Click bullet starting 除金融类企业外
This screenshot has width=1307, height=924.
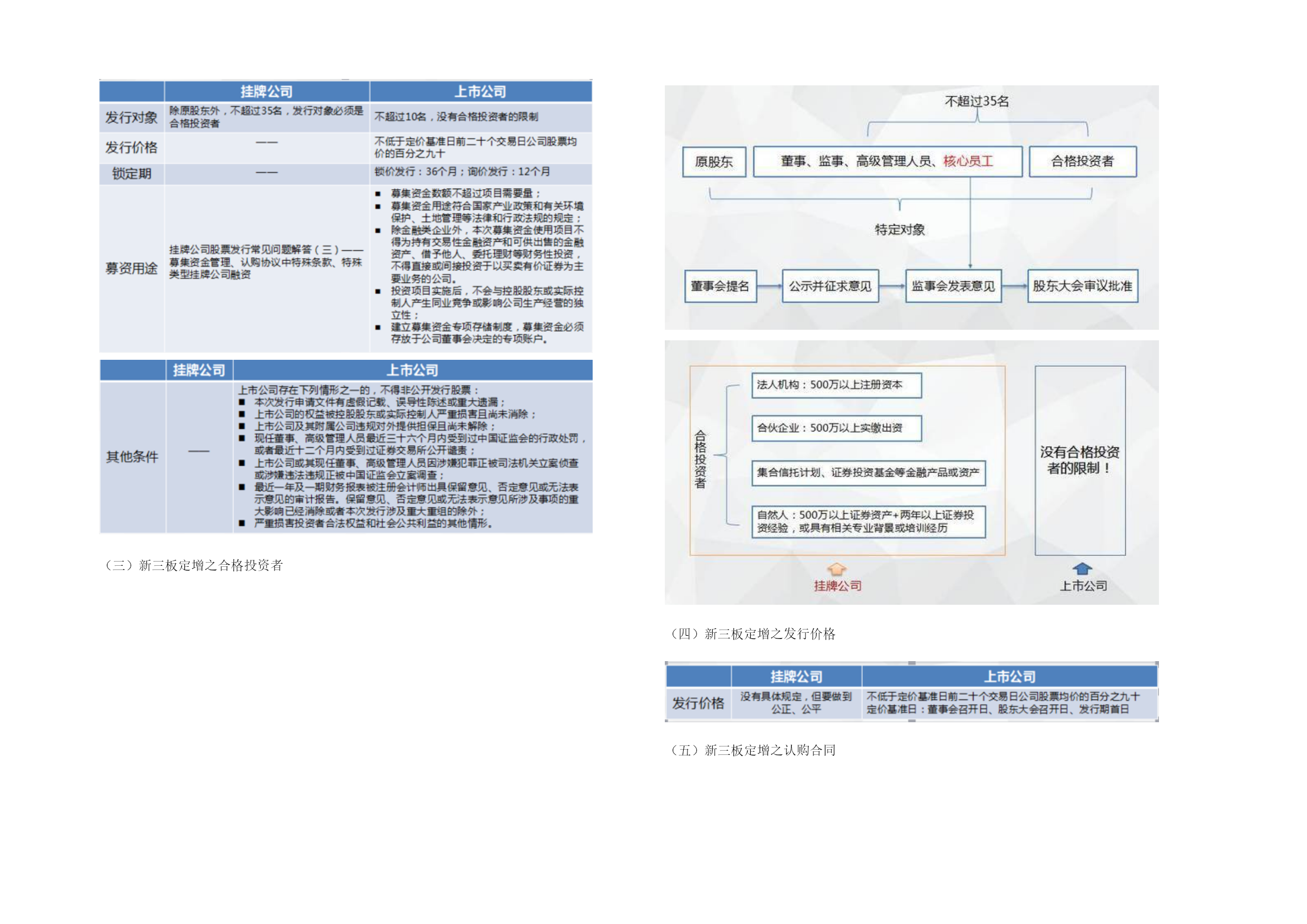(x=479, y=254)
